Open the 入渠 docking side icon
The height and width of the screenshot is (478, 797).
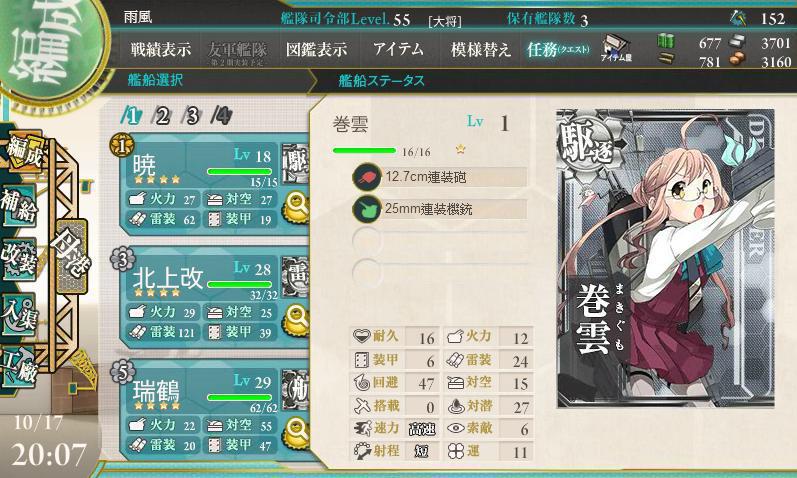(19, 314)
